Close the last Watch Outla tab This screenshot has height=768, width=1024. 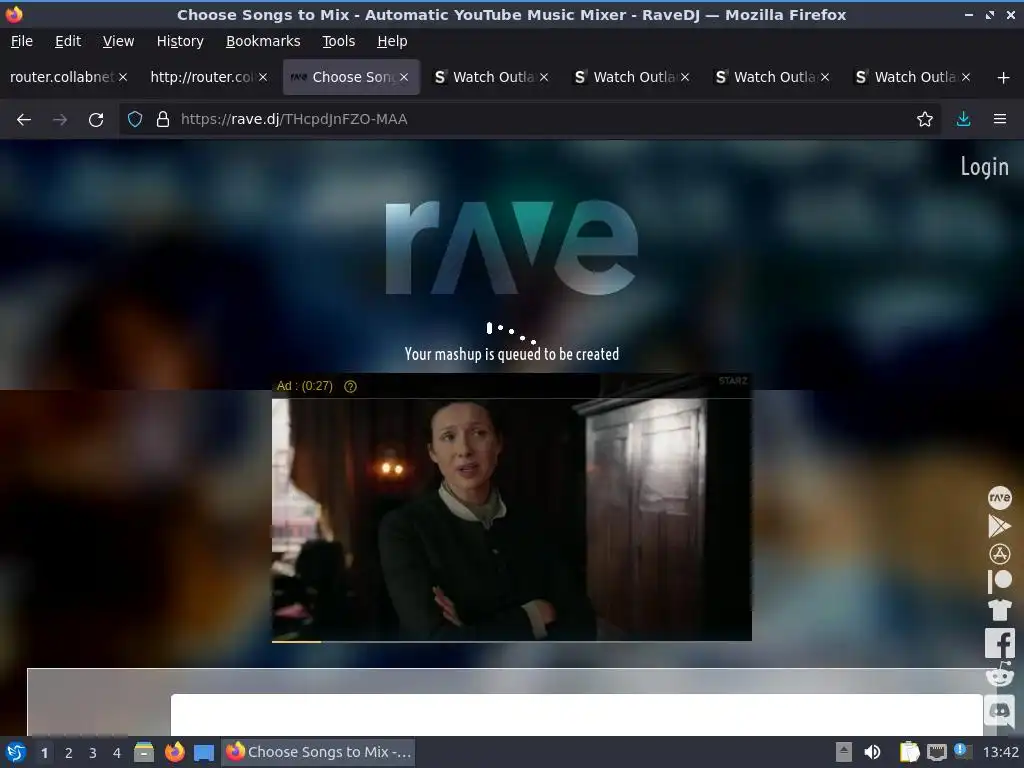pos(966,77)
